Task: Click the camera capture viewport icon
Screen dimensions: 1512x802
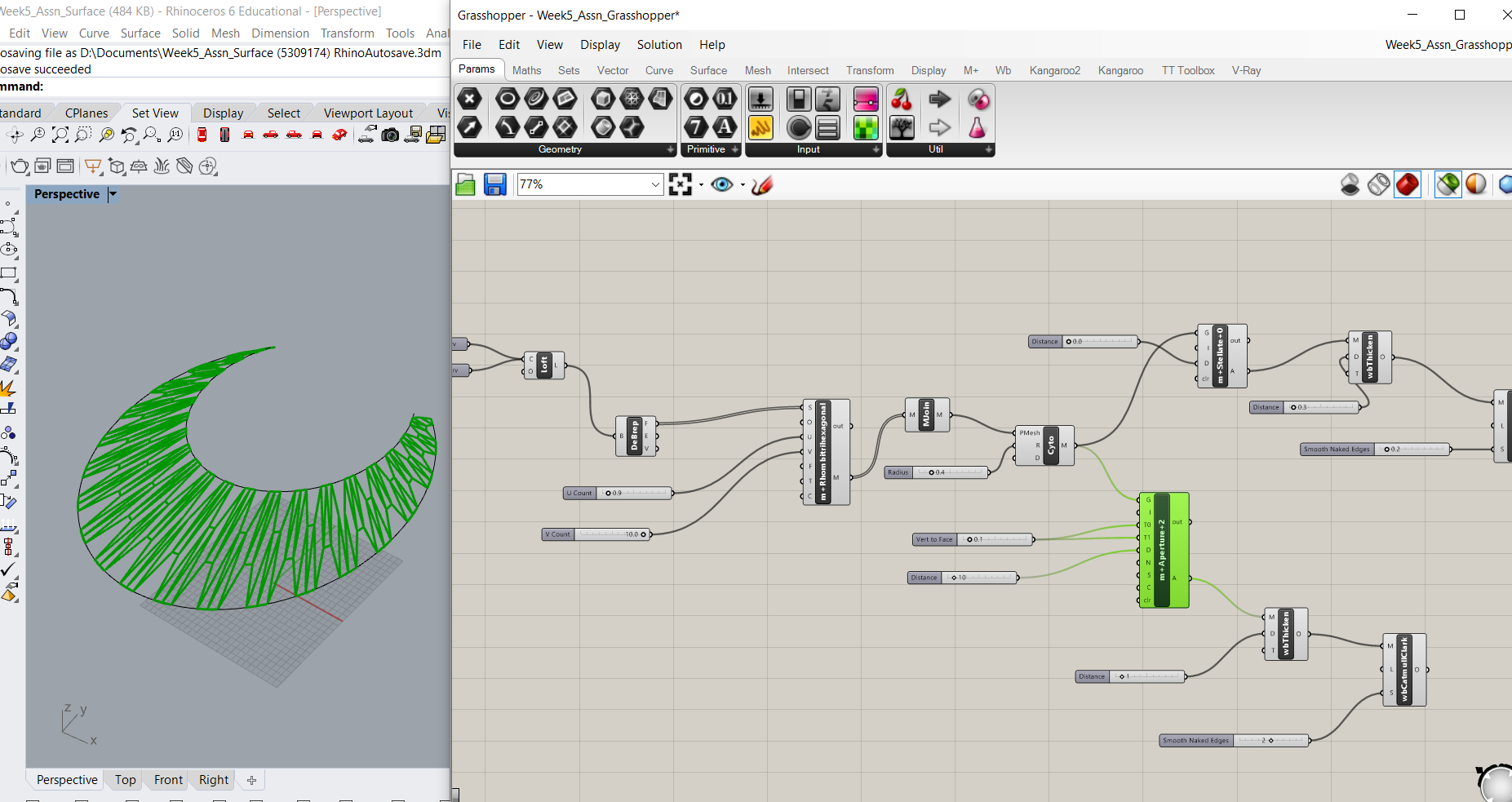Action: (x=390, y=135)
